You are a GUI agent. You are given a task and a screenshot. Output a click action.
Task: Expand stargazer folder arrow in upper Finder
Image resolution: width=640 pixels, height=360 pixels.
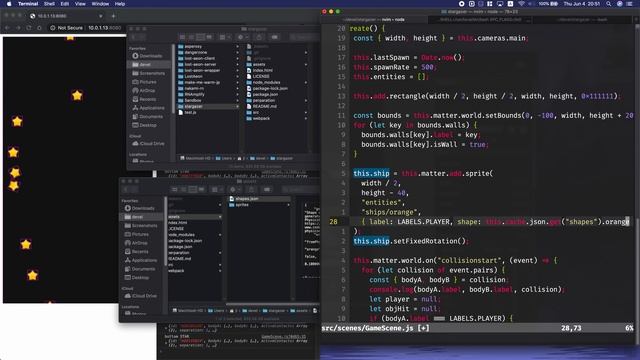click(237, 107)
